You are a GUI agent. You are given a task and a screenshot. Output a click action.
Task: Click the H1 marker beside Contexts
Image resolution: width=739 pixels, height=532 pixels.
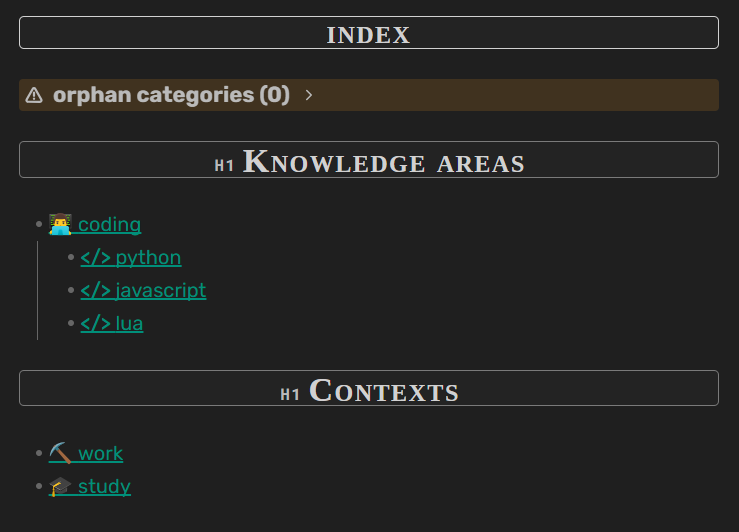pyautogui.click(x=290, y=394)
